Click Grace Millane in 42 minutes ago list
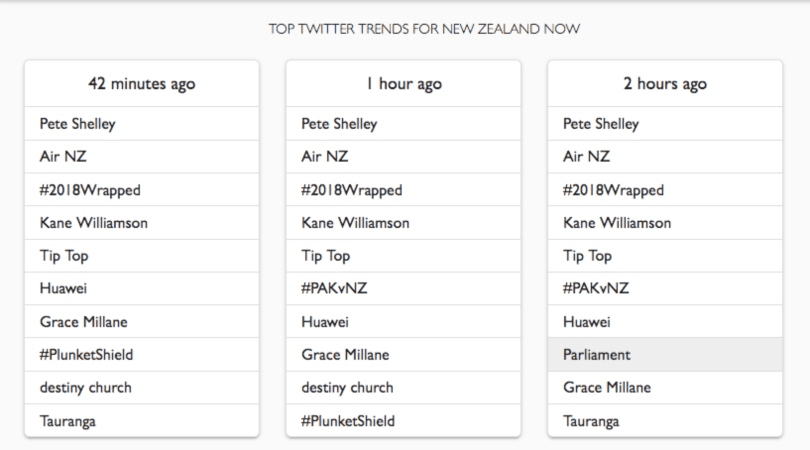The height and width of the screenshot is (450, 810). coord(84,322)
